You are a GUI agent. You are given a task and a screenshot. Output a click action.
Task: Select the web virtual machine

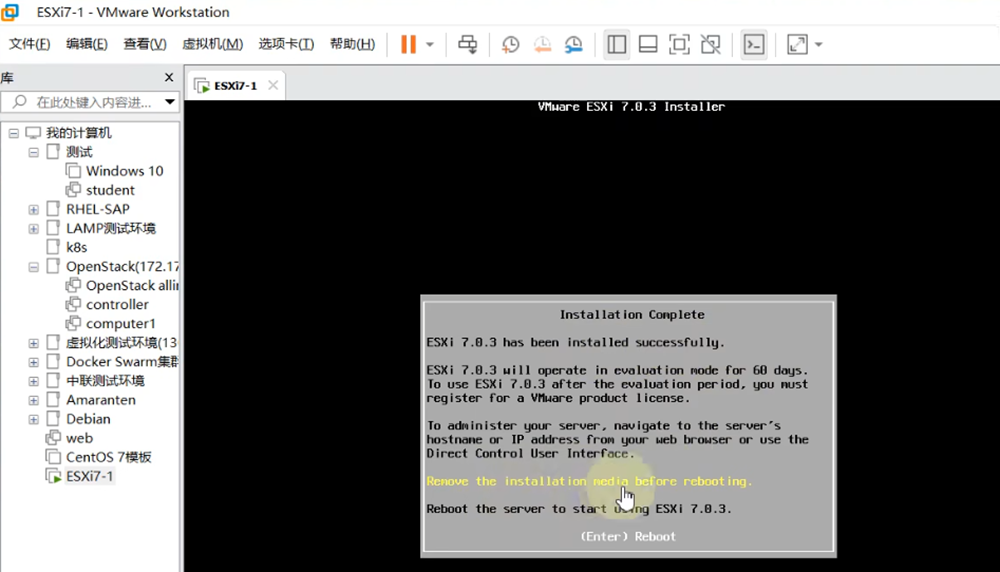(x=79, y=438)
